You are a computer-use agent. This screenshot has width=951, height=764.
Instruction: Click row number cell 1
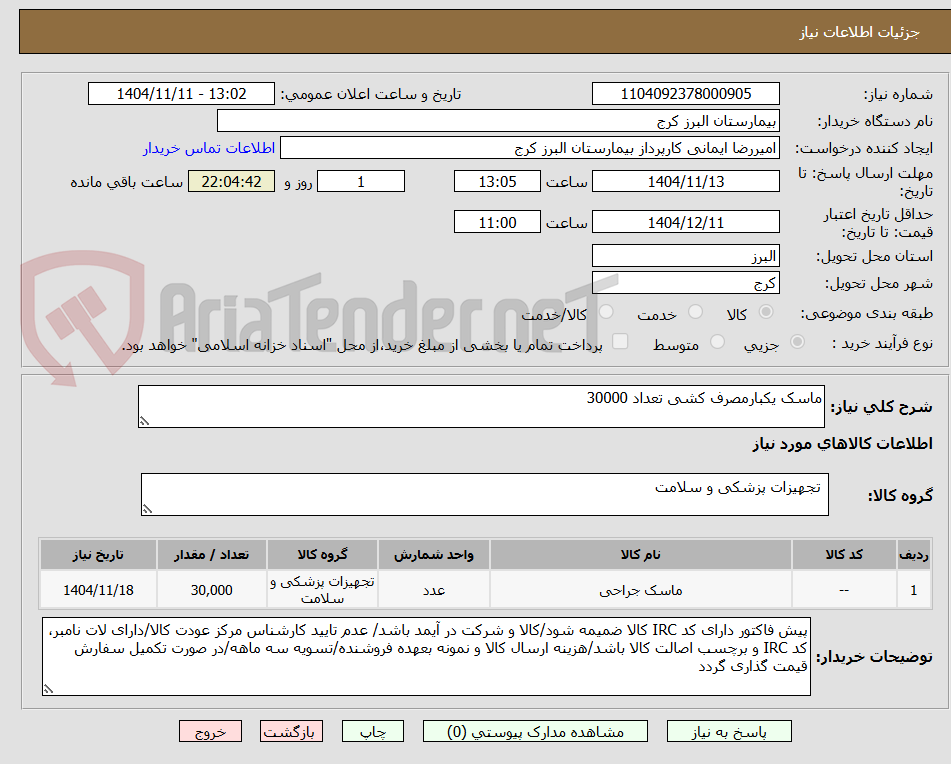point(913,589)
